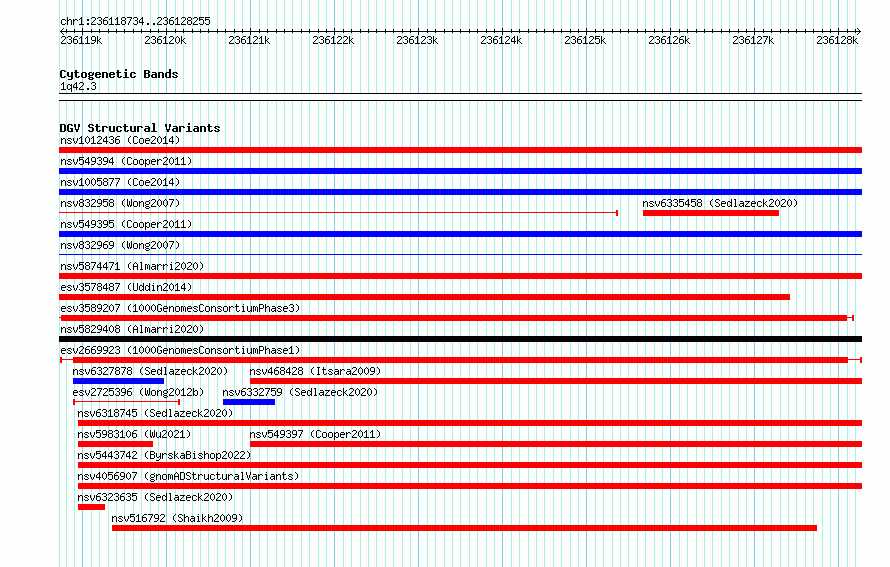Select nsv5983106 (Wu2021) label
Screen dimensions: 890x567
(x=134, y=434)
